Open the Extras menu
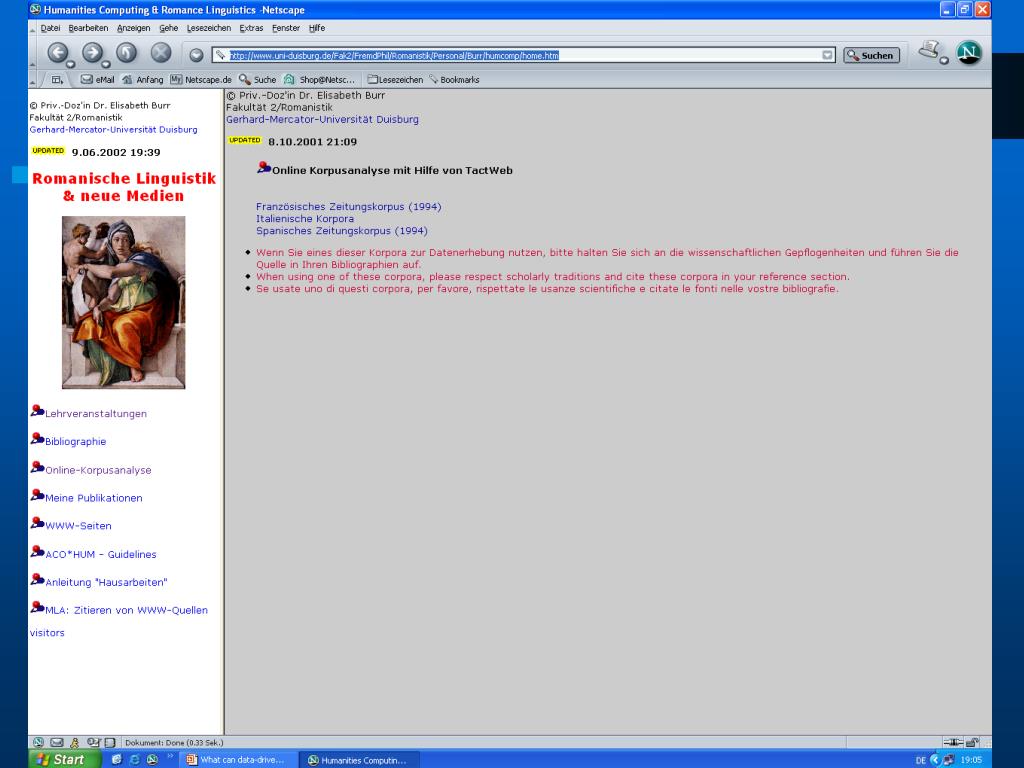1024x768 pixels. (x=251, y=28)
